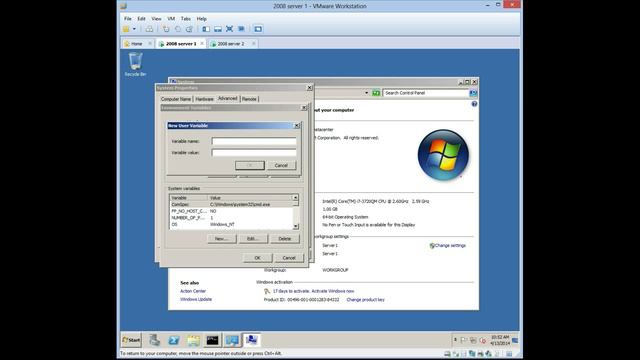Image resolution: width=640 pixels, height=360 pixels.
Task: Select the FP_NO_HOST_C... system variable row
Action: (231, 211)
